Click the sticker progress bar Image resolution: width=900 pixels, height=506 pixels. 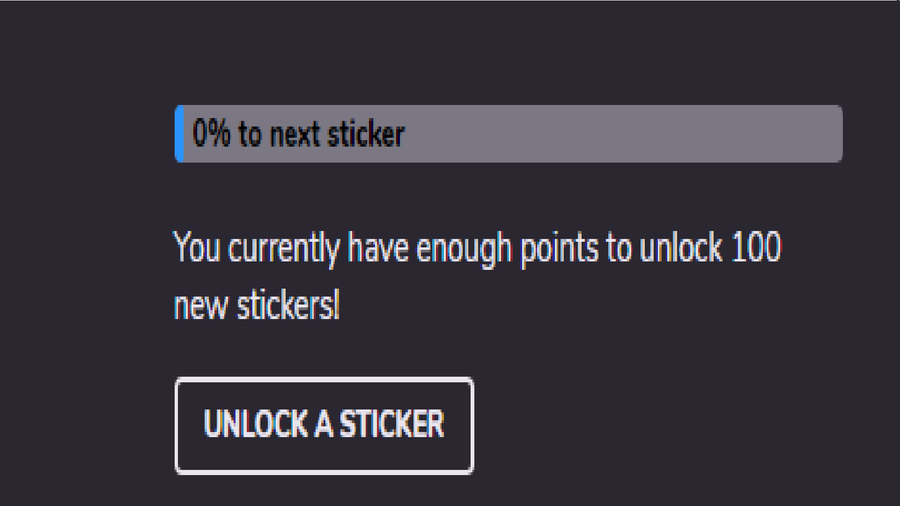(x=508, y=134)
